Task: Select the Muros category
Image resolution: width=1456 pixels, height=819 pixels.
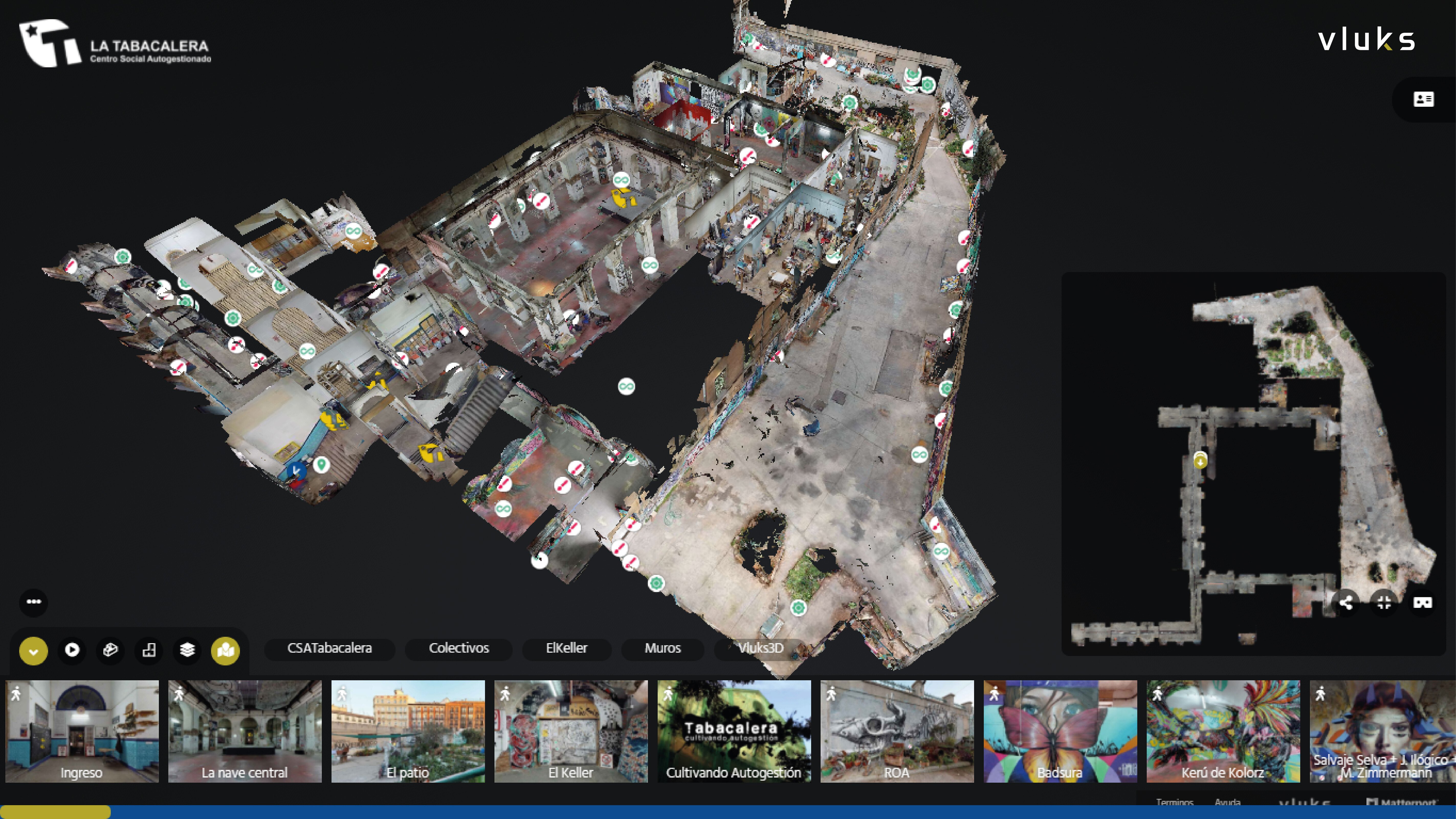Action: (663, 648)
